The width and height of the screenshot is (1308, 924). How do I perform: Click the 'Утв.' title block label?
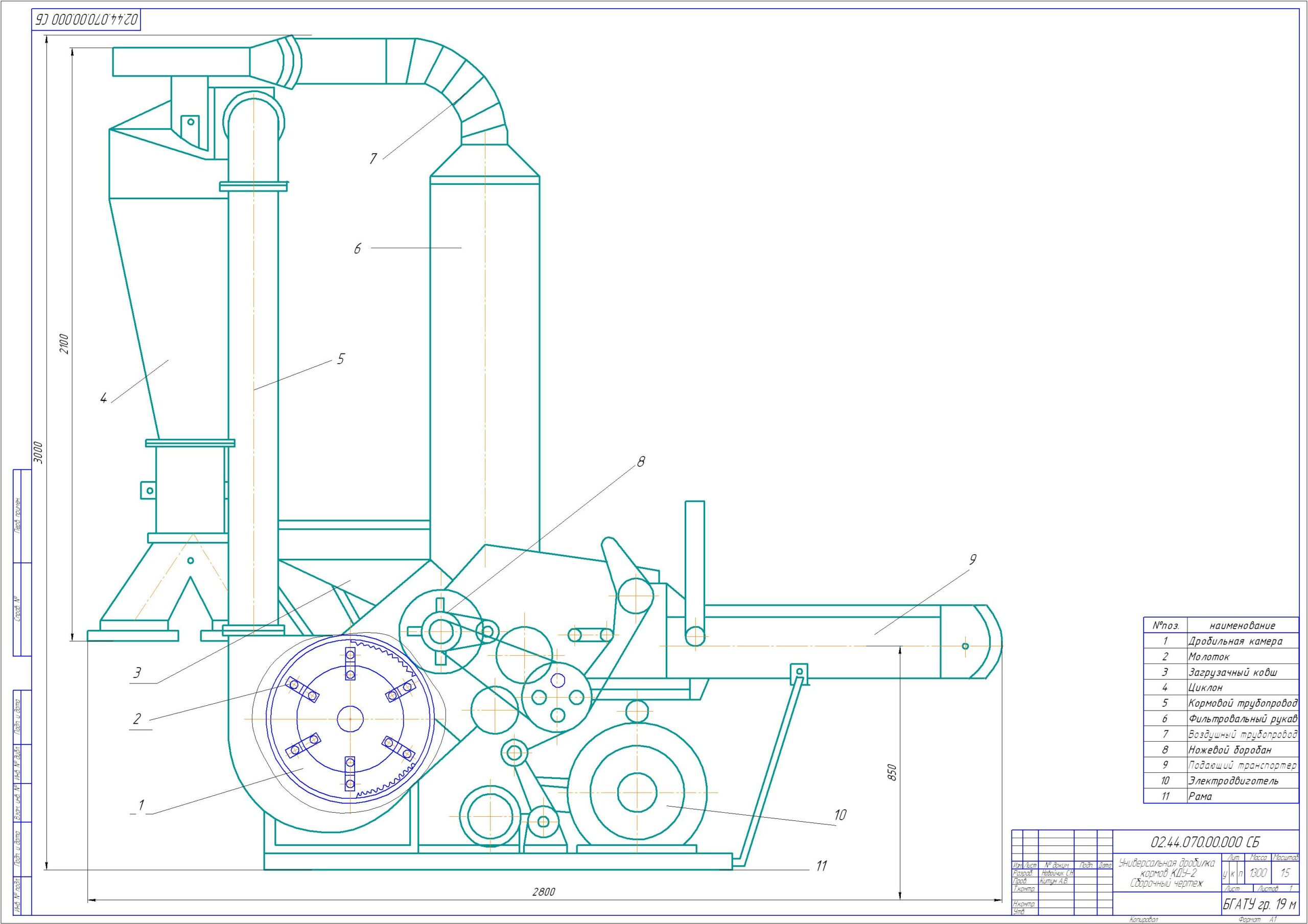[x=1019, y=912]
